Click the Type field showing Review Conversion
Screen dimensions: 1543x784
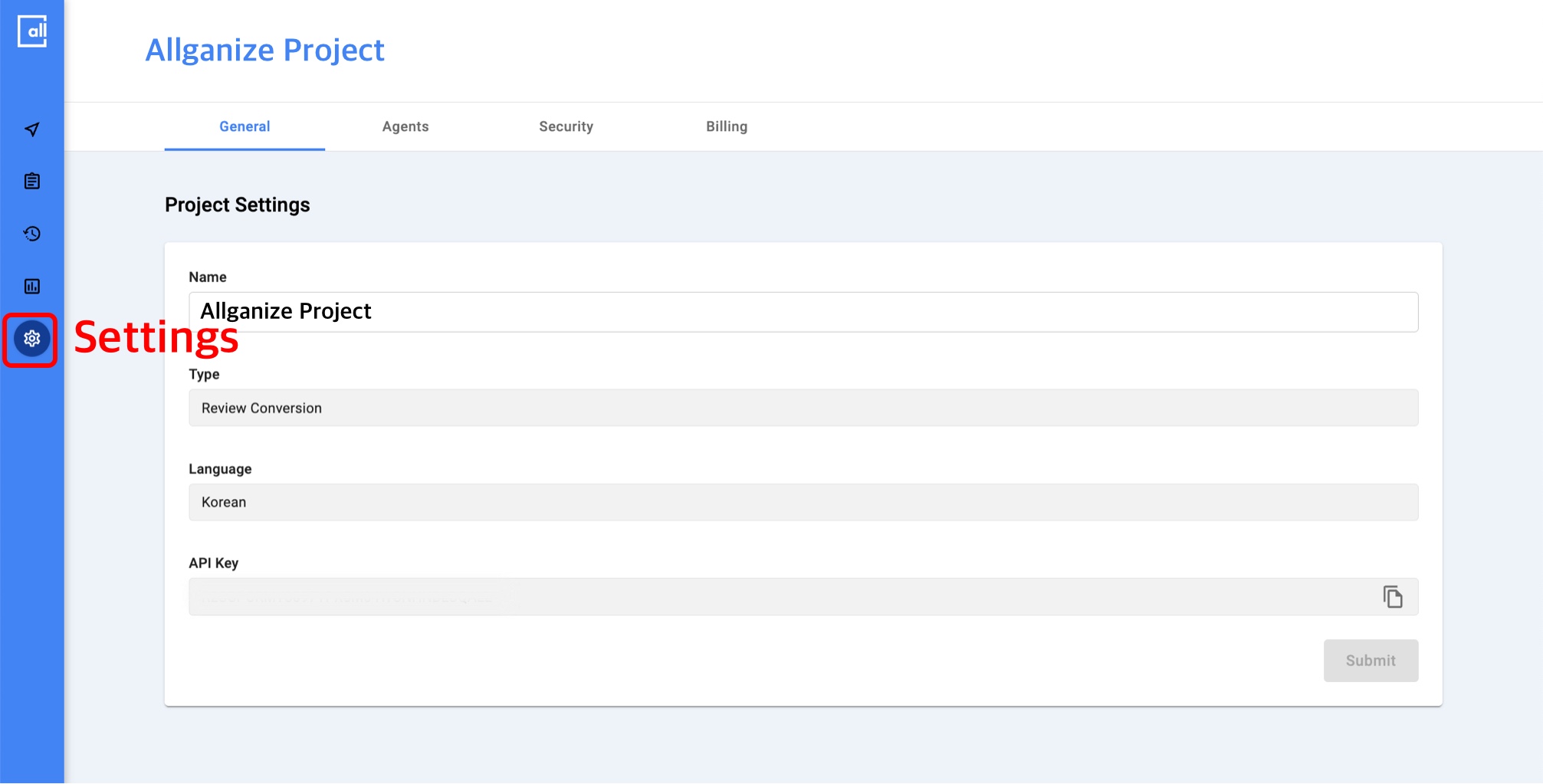point(803,408)
